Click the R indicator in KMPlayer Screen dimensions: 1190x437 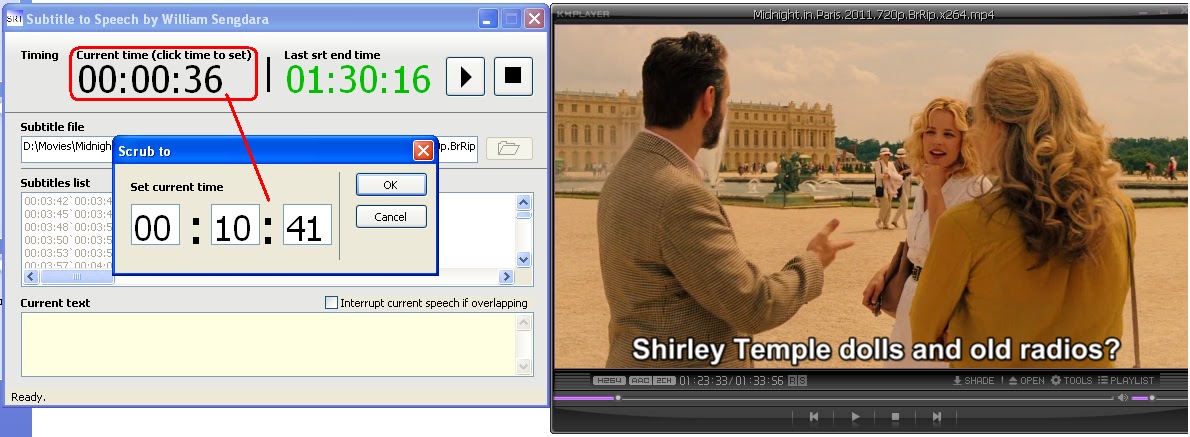click(x=792, y=380)
